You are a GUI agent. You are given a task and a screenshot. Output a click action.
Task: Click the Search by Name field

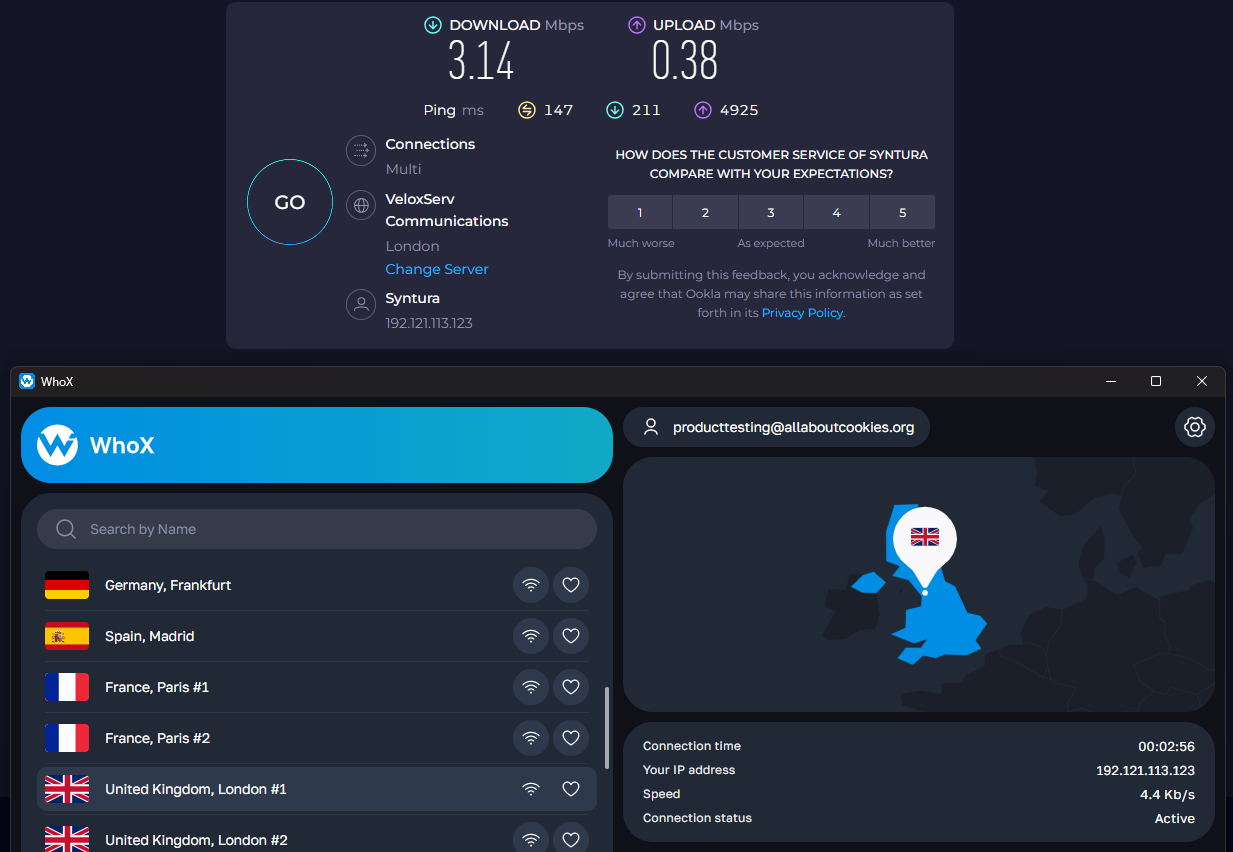(x=317, y=529)
